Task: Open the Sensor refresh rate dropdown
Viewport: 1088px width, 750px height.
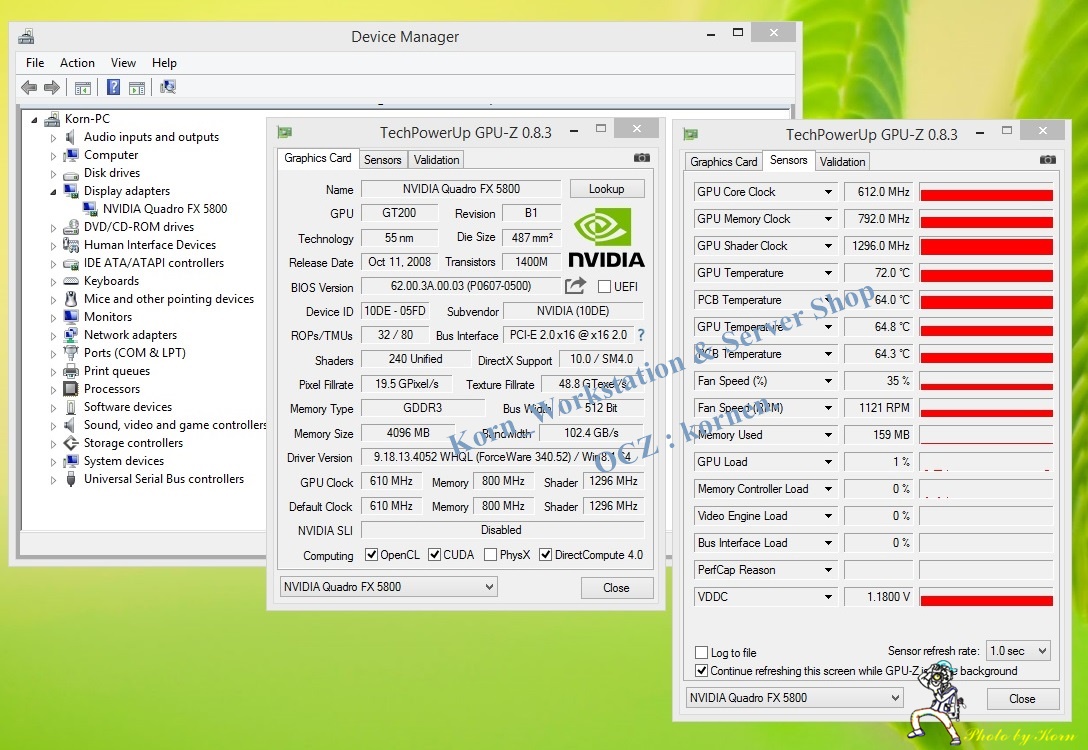Action: 1018,651
